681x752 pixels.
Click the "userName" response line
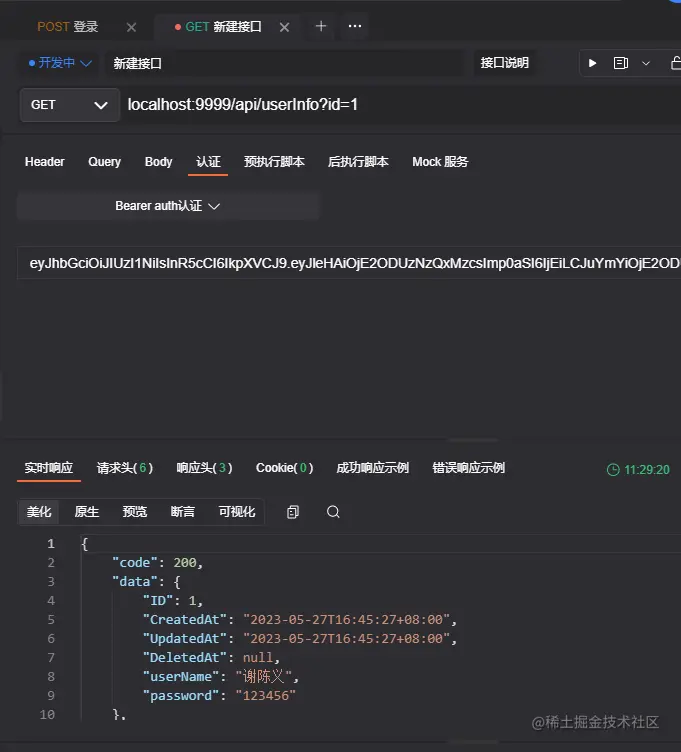[221, 677]
